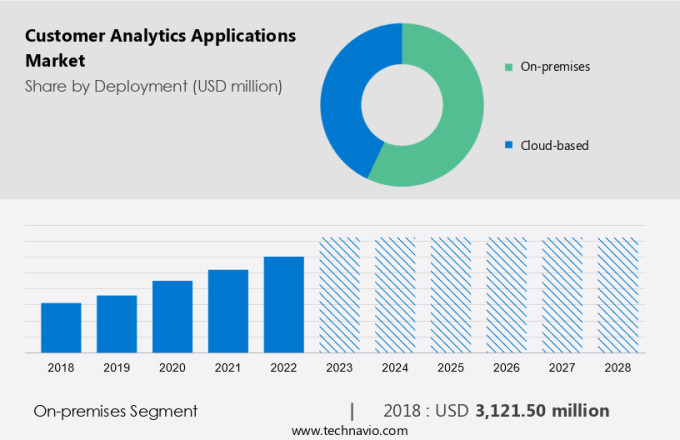The width and height of the screenshot is (680, 440).
Task: Select the hatched forecast bar for 2025
Action: pyautogui.click(x=450, y=295)
